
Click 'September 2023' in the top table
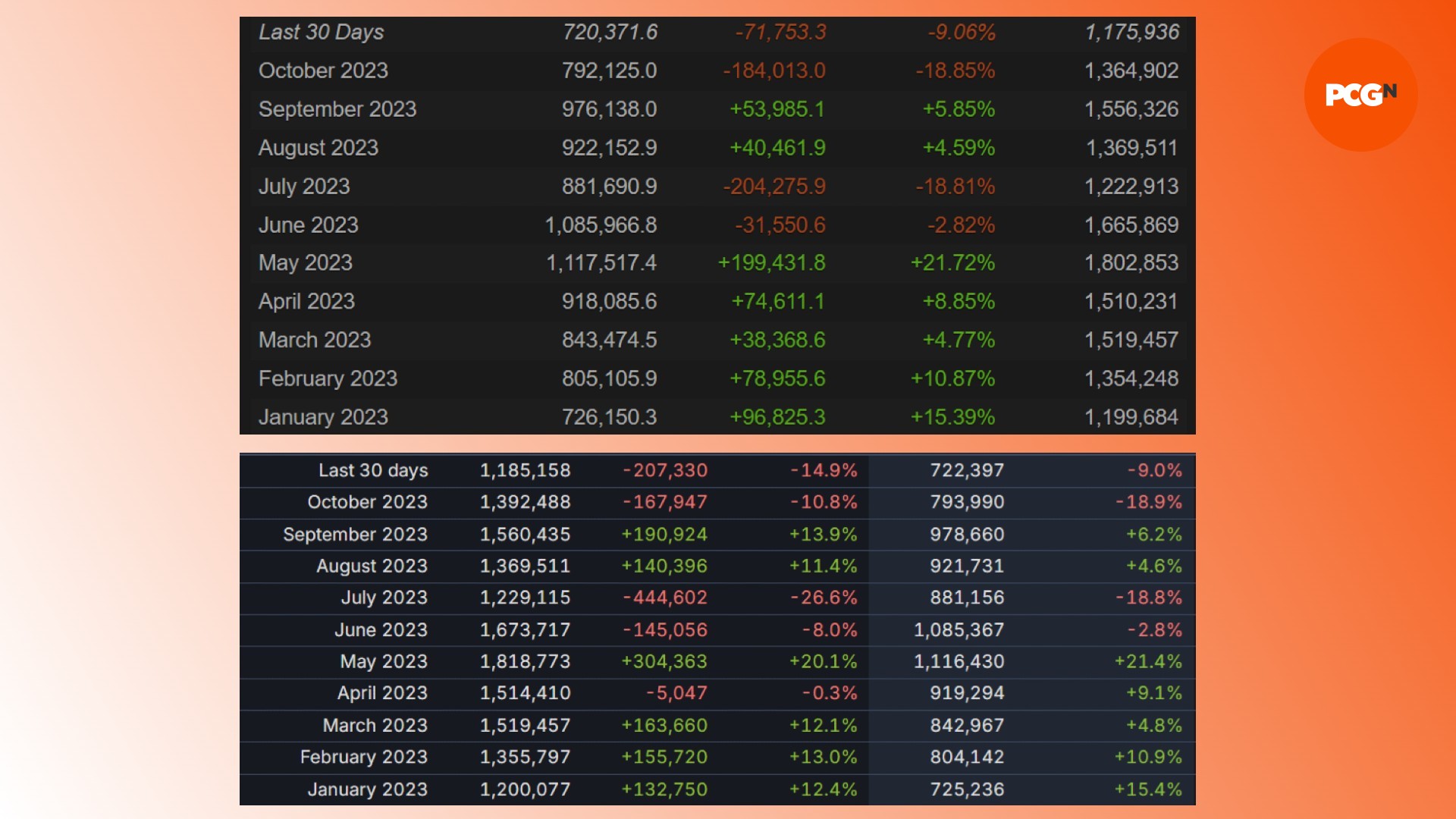pos(337,109)
